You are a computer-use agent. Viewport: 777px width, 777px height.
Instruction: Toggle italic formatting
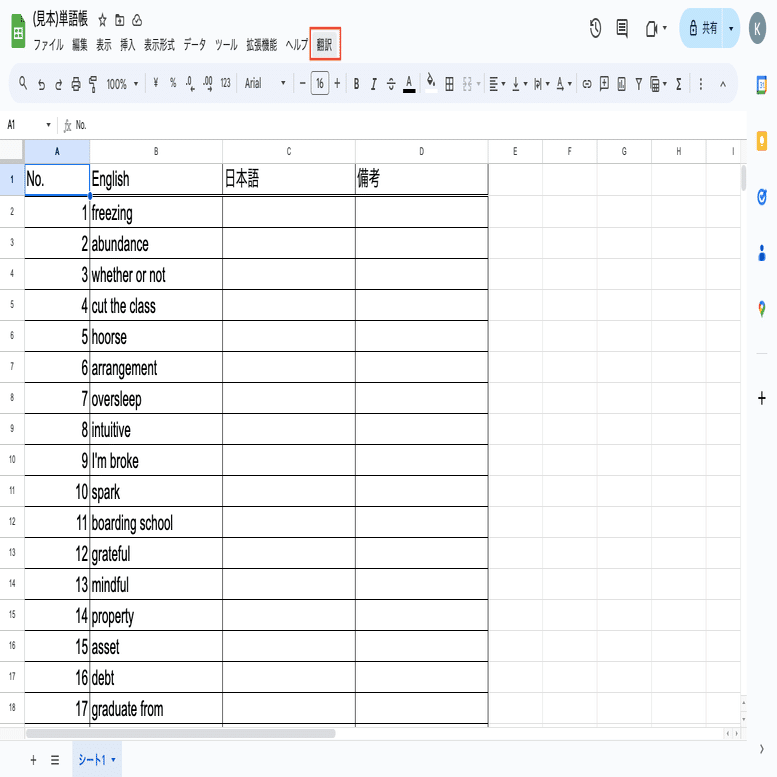(x=374, y=84)
